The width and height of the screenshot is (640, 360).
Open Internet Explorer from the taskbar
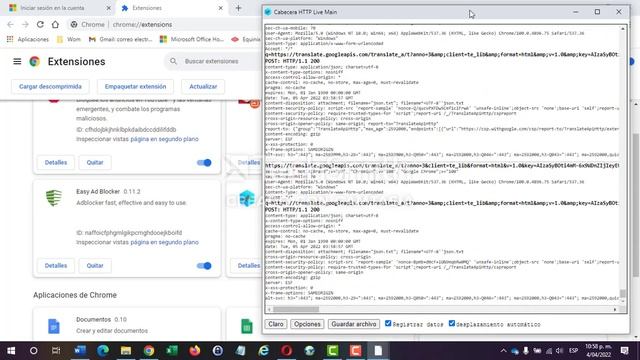pos(264,351)
